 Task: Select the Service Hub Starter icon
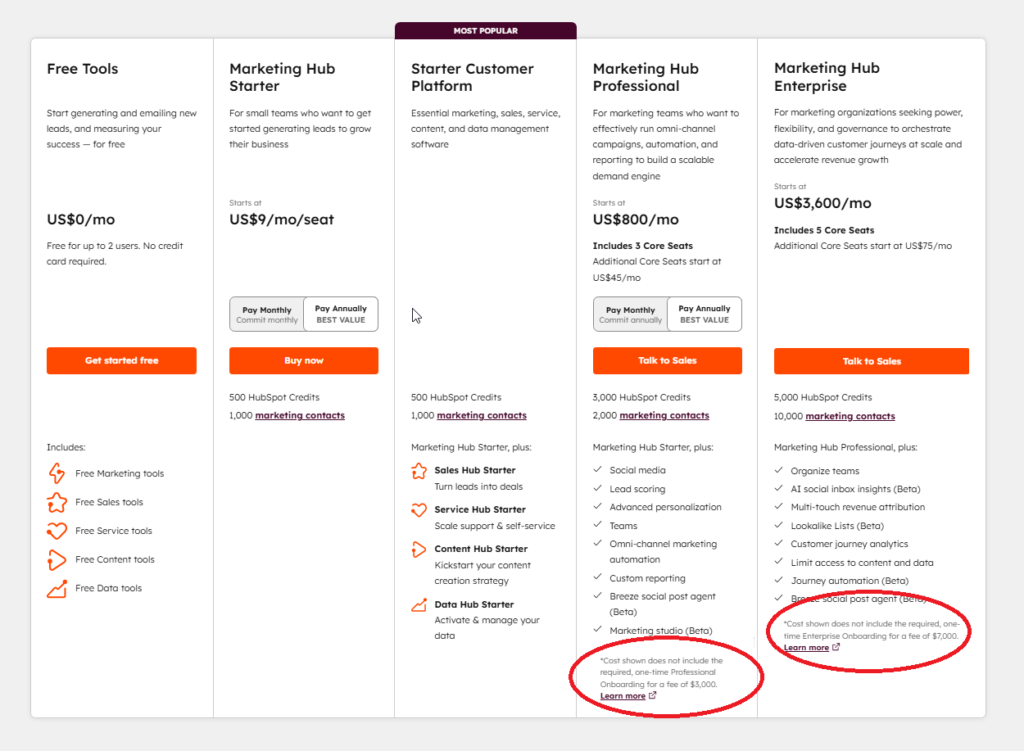[419, 510]
